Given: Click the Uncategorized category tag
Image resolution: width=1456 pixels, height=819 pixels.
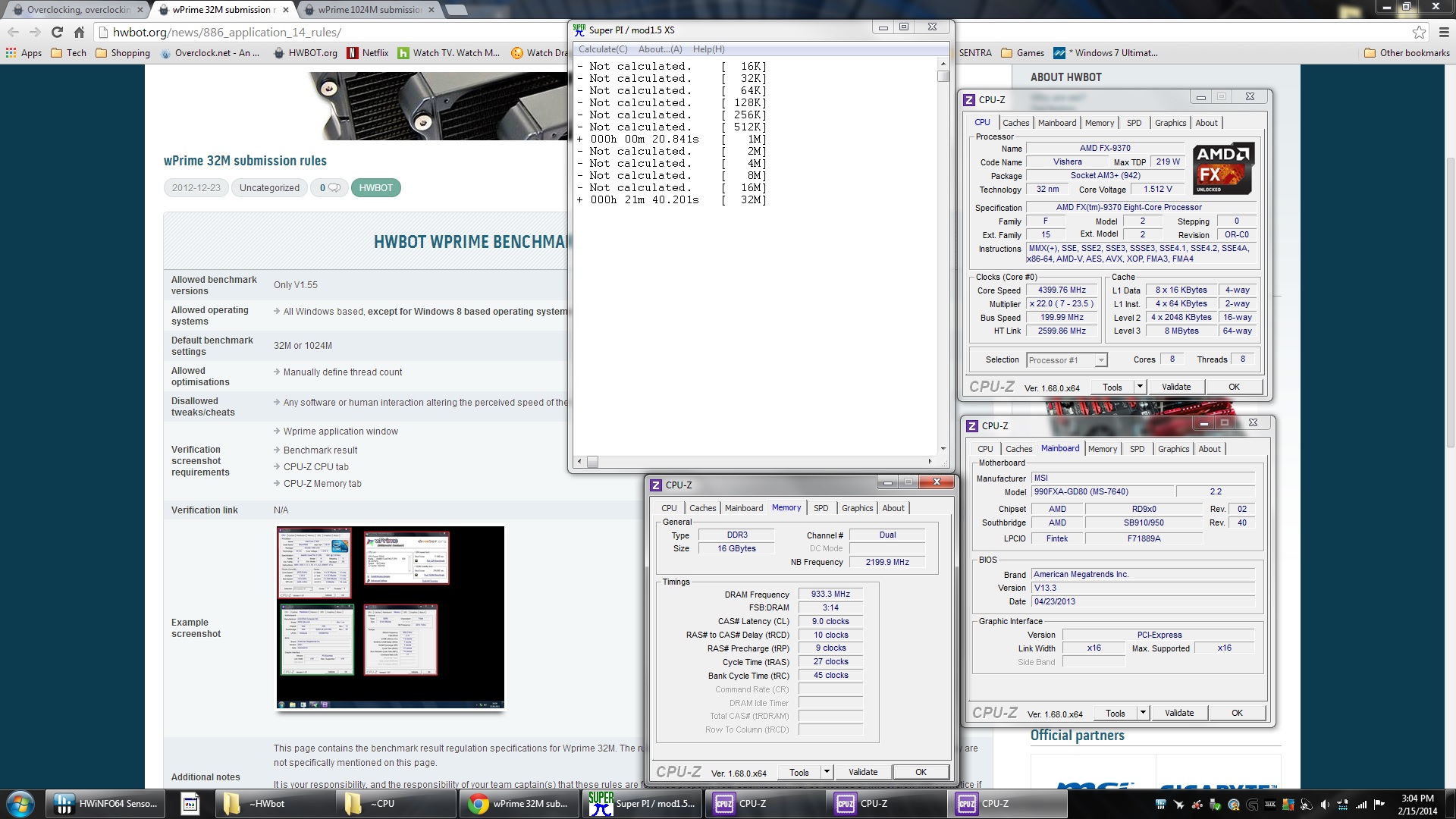Looking at the screenshot, I should (x=269, y=188).
